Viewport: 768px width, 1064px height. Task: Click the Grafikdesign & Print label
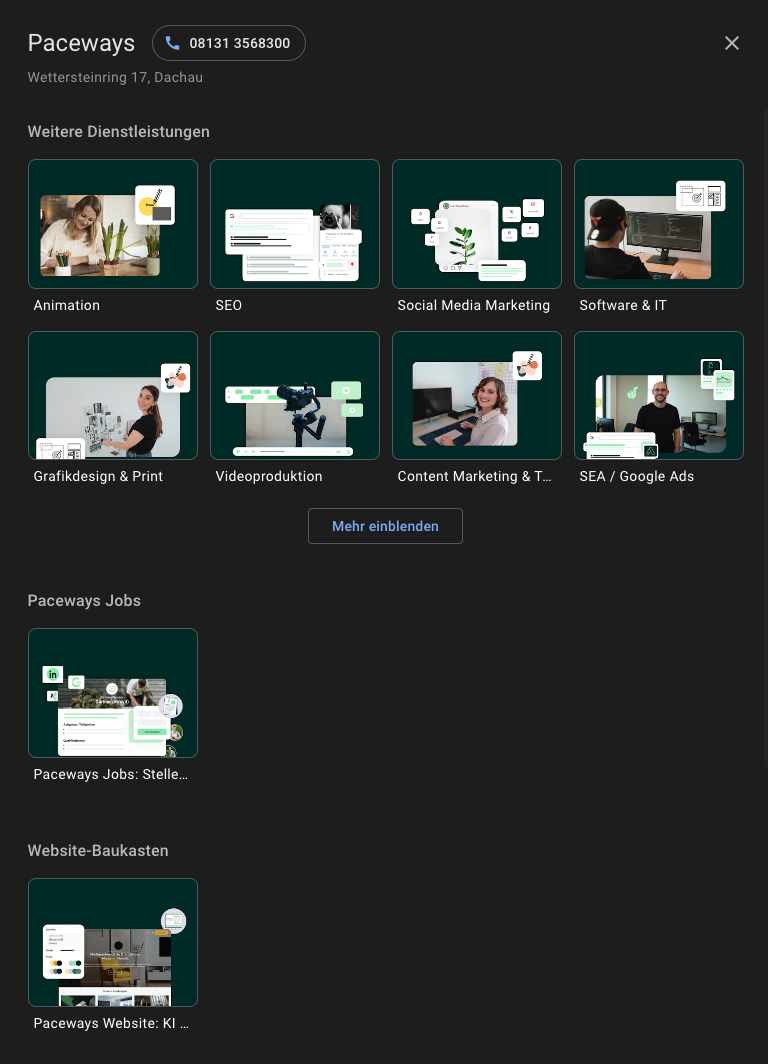[98, 476]
